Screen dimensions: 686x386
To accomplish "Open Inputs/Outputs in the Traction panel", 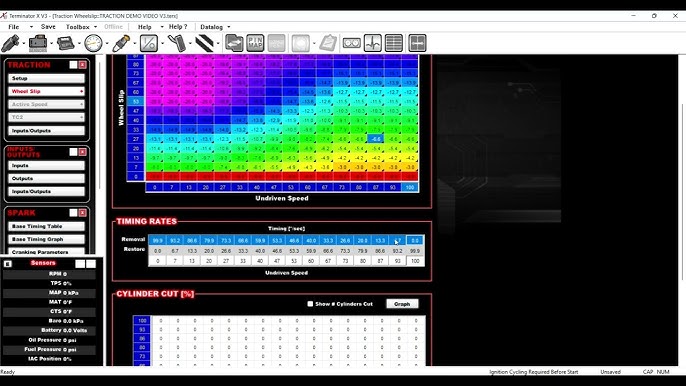I will (x=46, y=130).
